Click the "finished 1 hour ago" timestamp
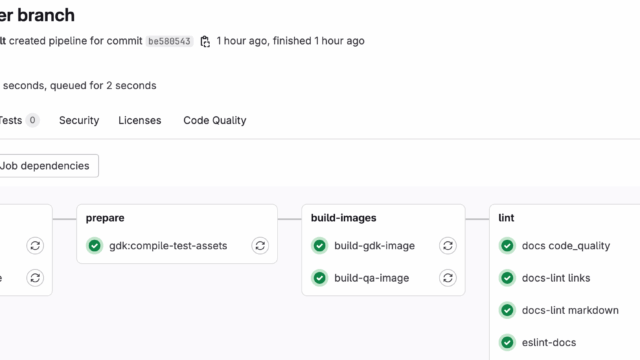640x360 pixels. (319, 41)
